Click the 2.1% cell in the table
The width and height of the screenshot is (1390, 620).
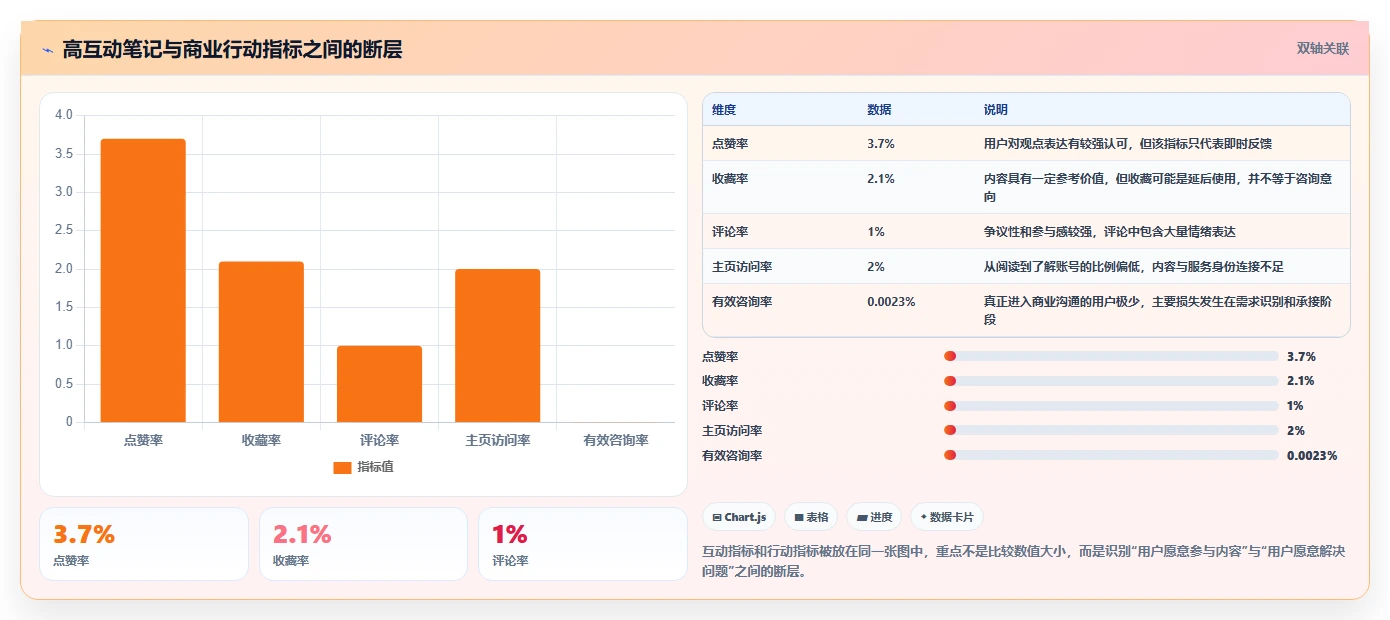[x=881, y=179]
